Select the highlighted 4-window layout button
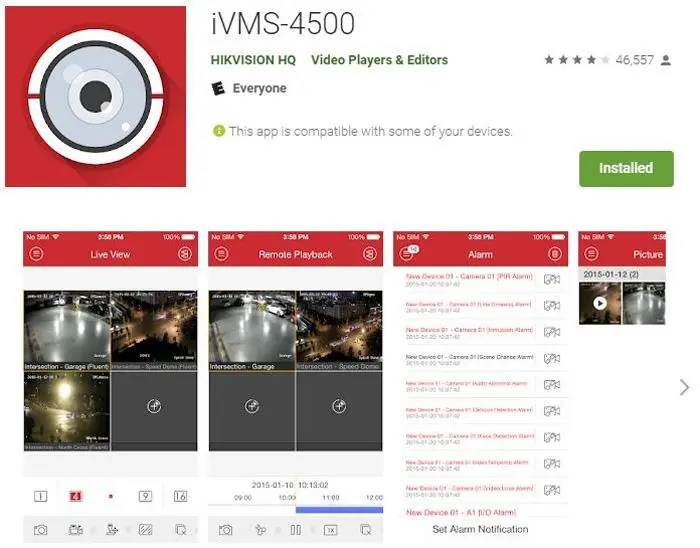Screen dimensions: 700x548 click(x=75, y=496)
